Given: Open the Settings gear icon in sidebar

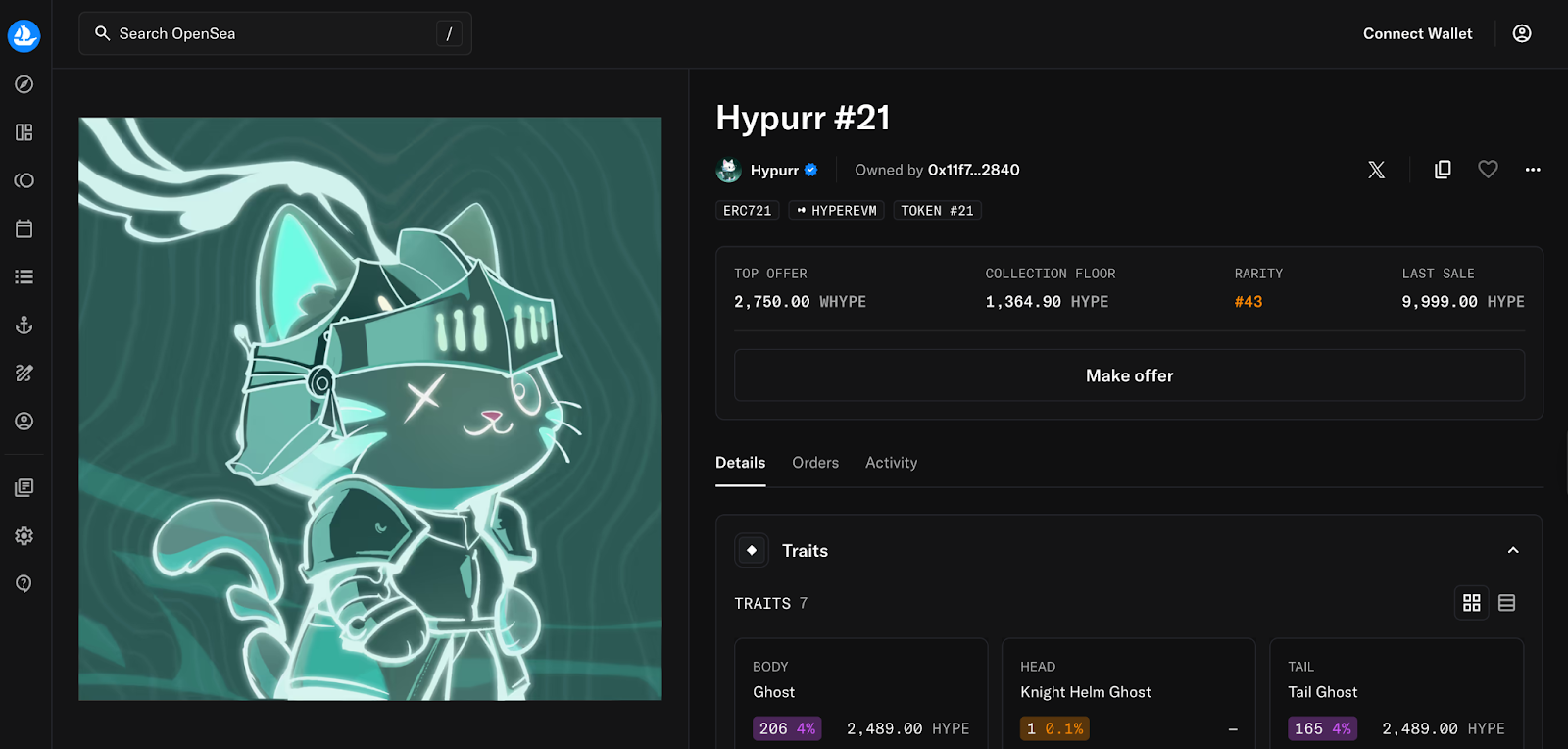Looking at the screenshot, I should click(x=24, y=535).
